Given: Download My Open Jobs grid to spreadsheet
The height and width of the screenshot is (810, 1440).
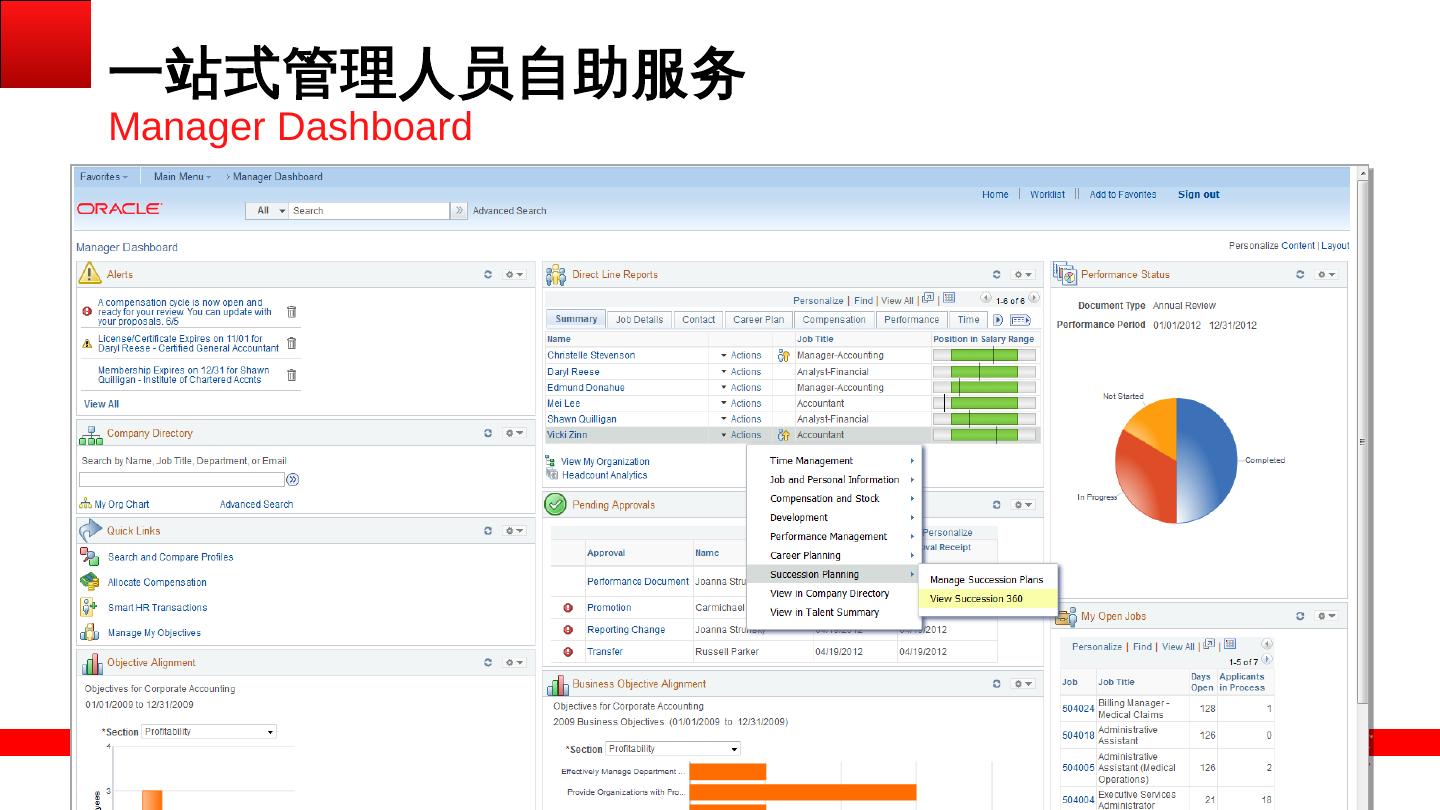Looking at the screenshot, I should [x=1230, y=645].
